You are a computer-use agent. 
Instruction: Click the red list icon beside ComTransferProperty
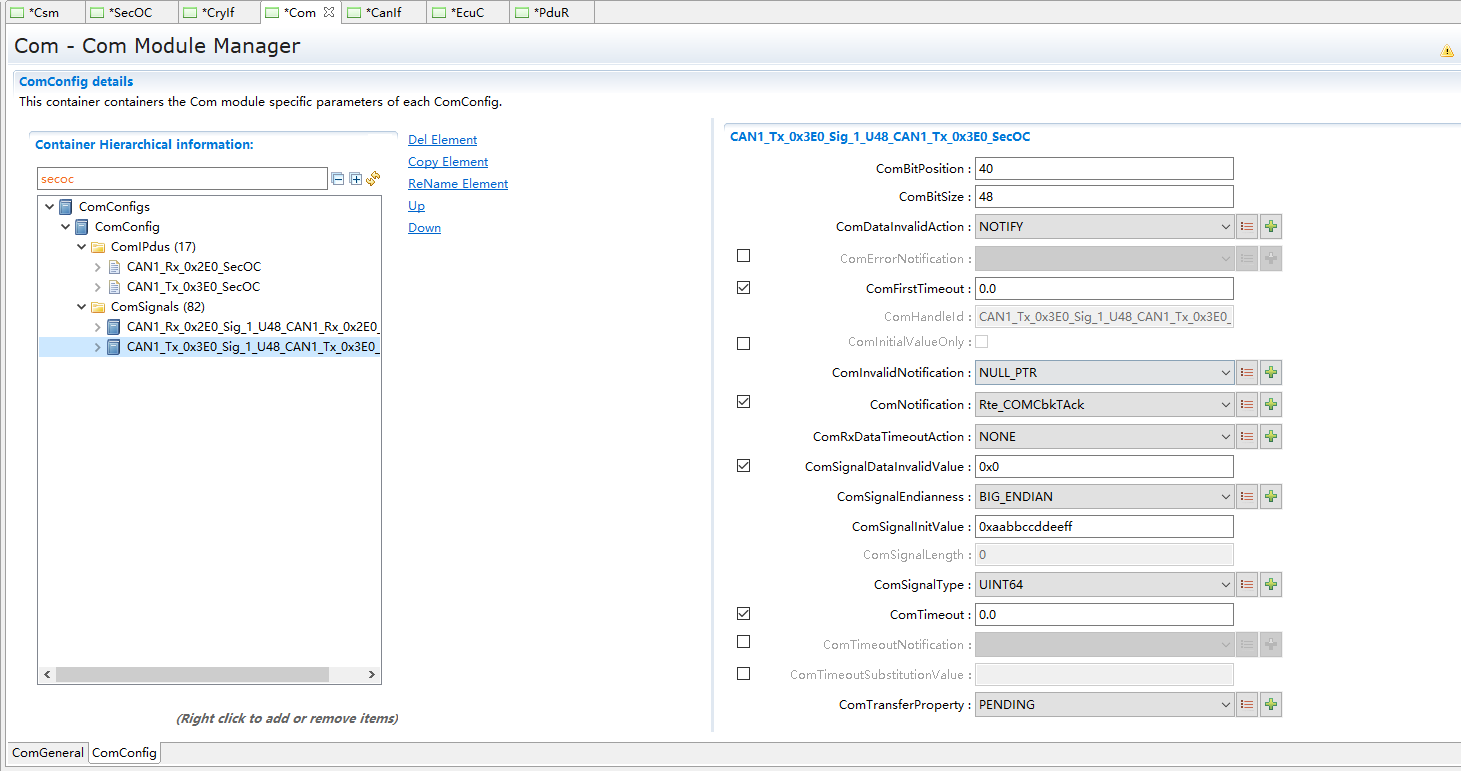(1247, 705)
